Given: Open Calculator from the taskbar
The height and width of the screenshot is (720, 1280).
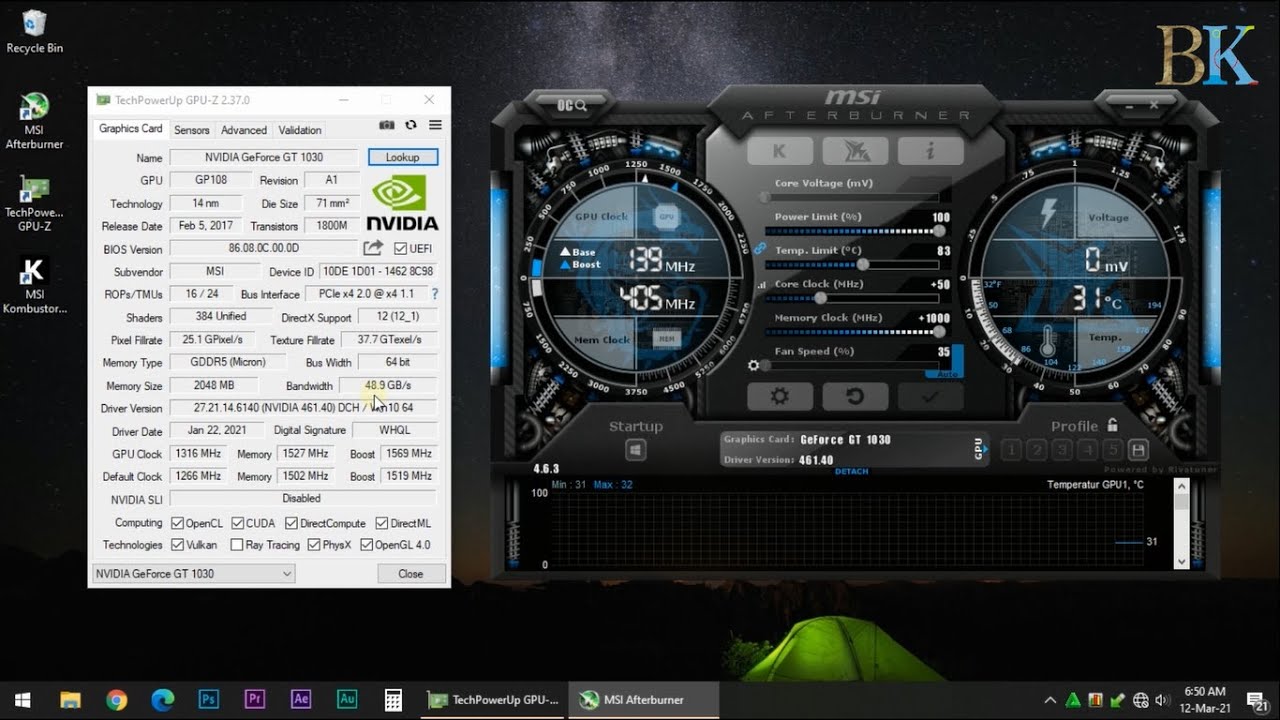Looking at the screenshot, I should coord(393,699).
